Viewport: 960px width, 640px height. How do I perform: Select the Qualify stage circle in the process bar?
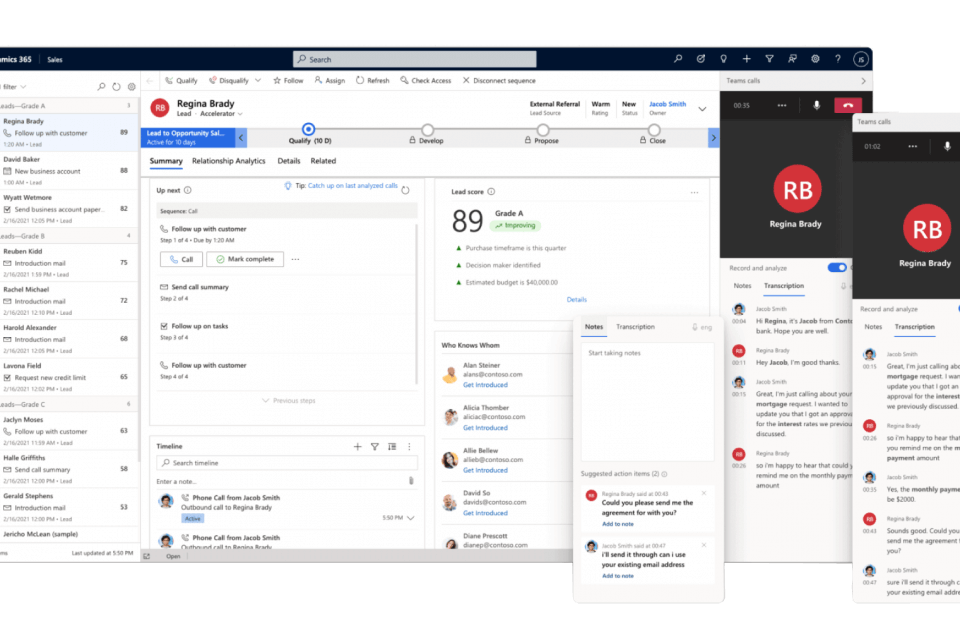pos(308,129)
